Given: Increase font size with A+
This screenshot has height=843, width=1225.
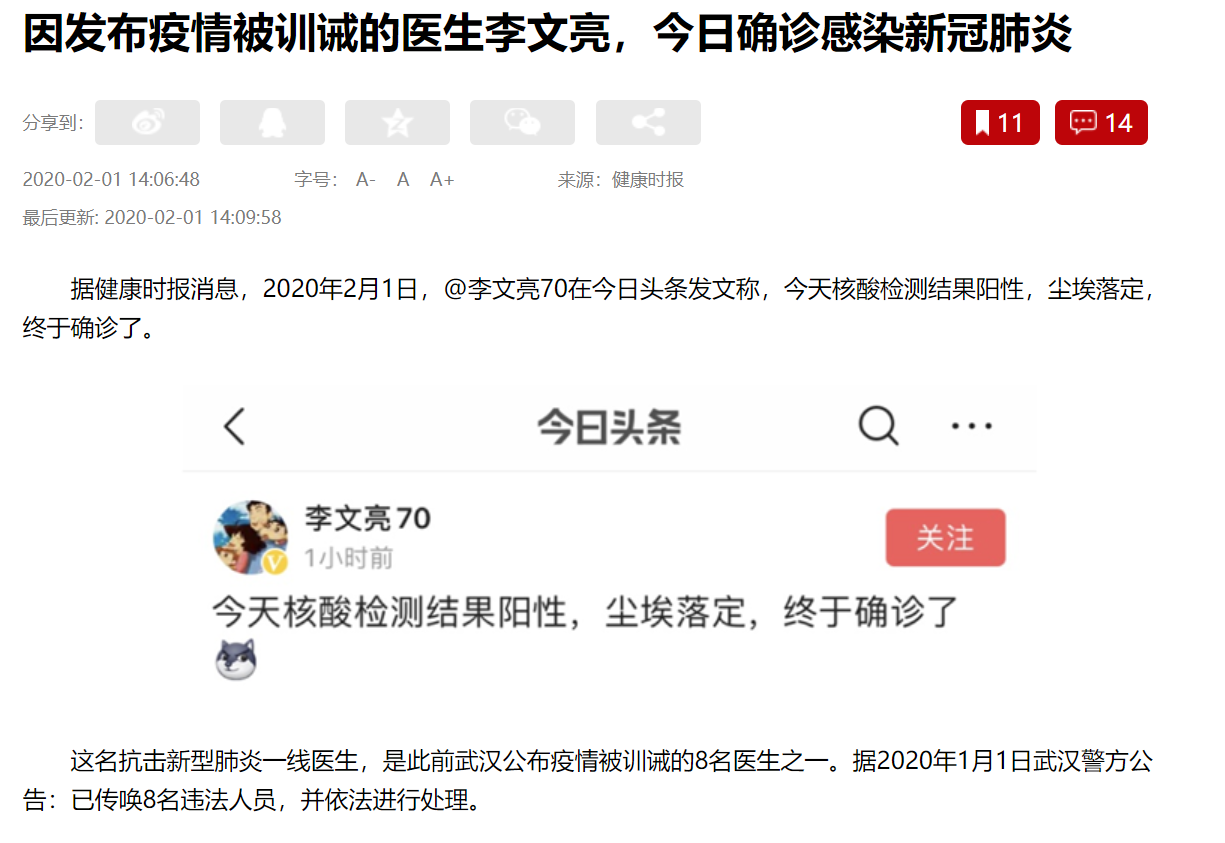Looking at the screenshot, I should 442,180.
